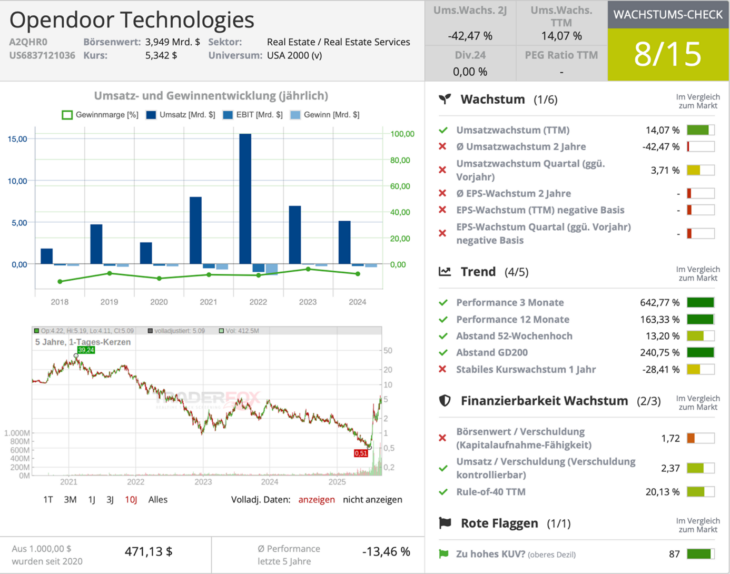Click the checkmark beside Abstand 52-Wochenhoch

click(x=443, y=336)
